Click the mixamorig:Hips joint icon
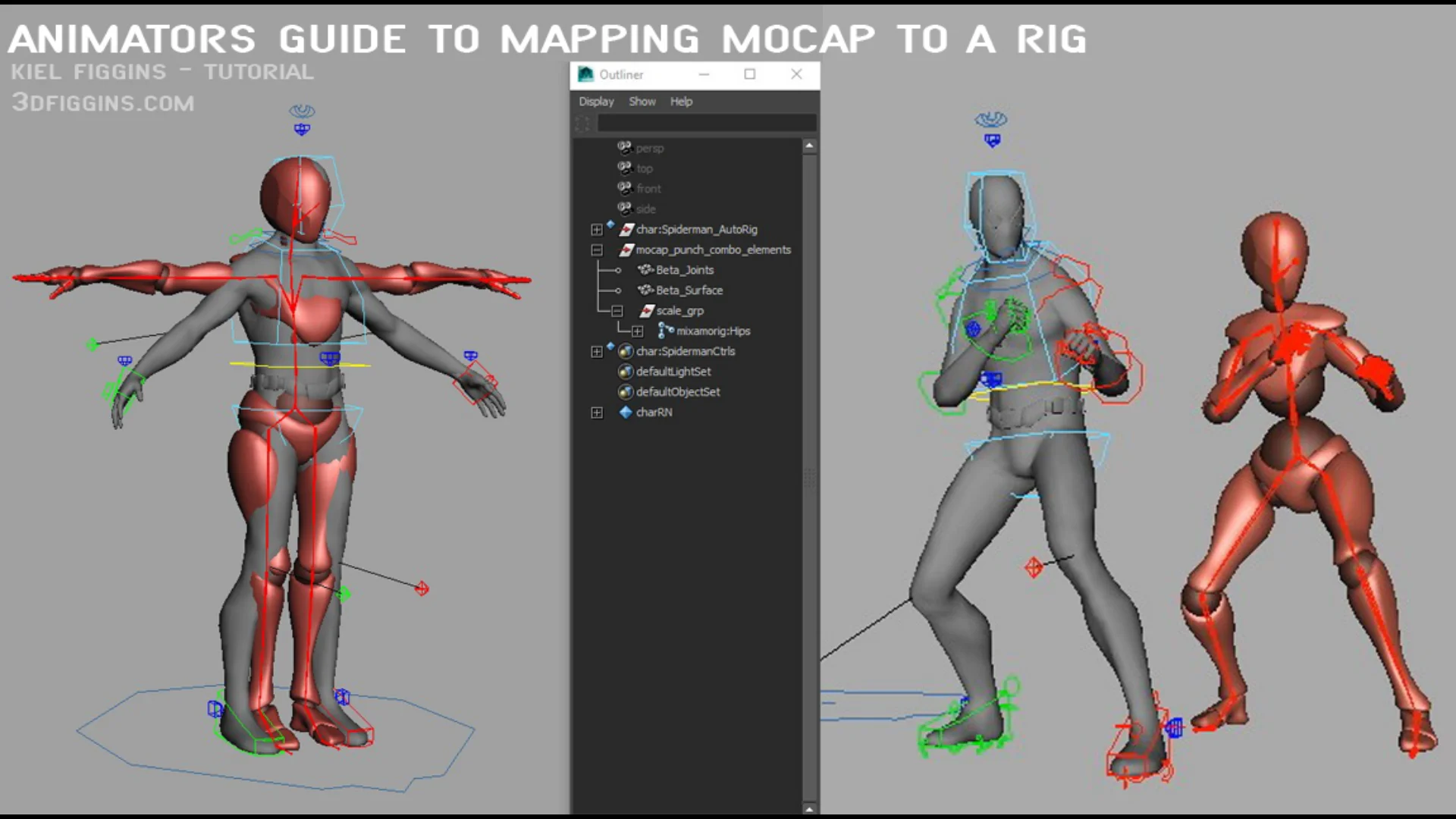This screenshot has width=1456, height=819. click(x=665, y=331)
